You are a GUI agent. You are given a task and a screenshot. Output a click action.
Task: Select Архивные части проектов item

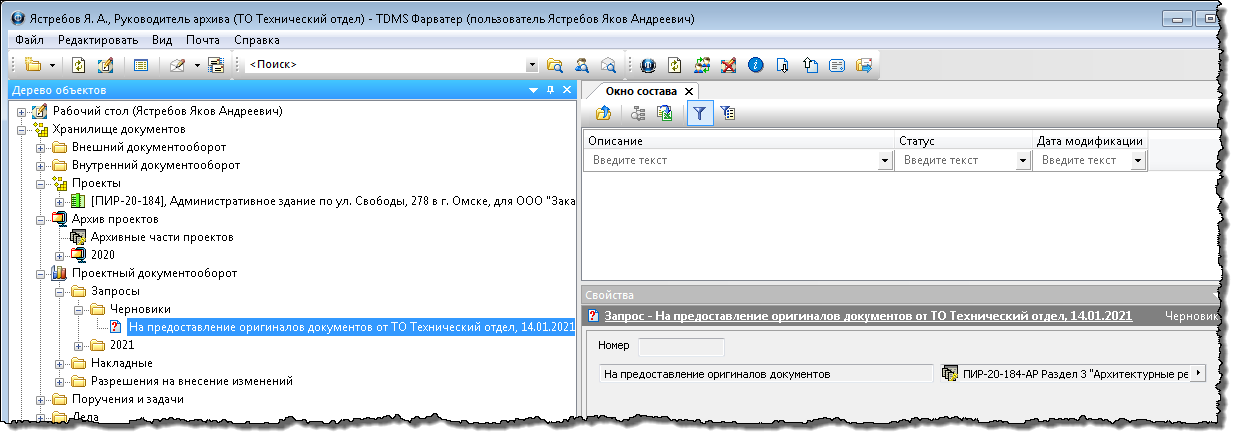[x=162, y=237]
